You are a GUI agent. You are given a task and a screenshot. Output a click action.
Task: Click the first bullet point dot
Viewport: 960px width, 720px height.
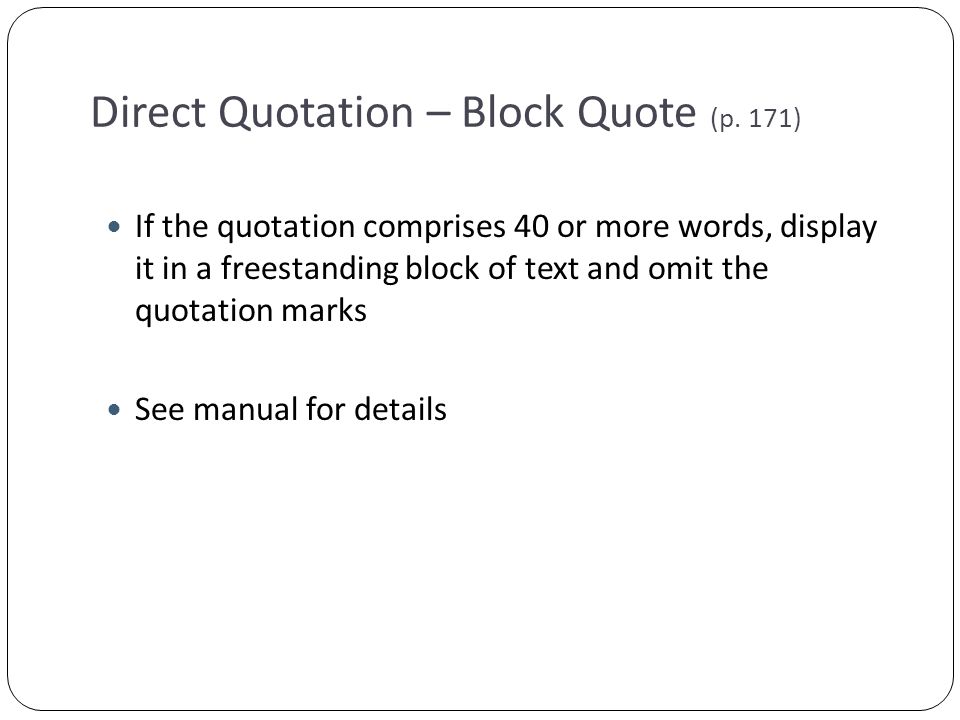pyautogui.click(x=114, y=227)
